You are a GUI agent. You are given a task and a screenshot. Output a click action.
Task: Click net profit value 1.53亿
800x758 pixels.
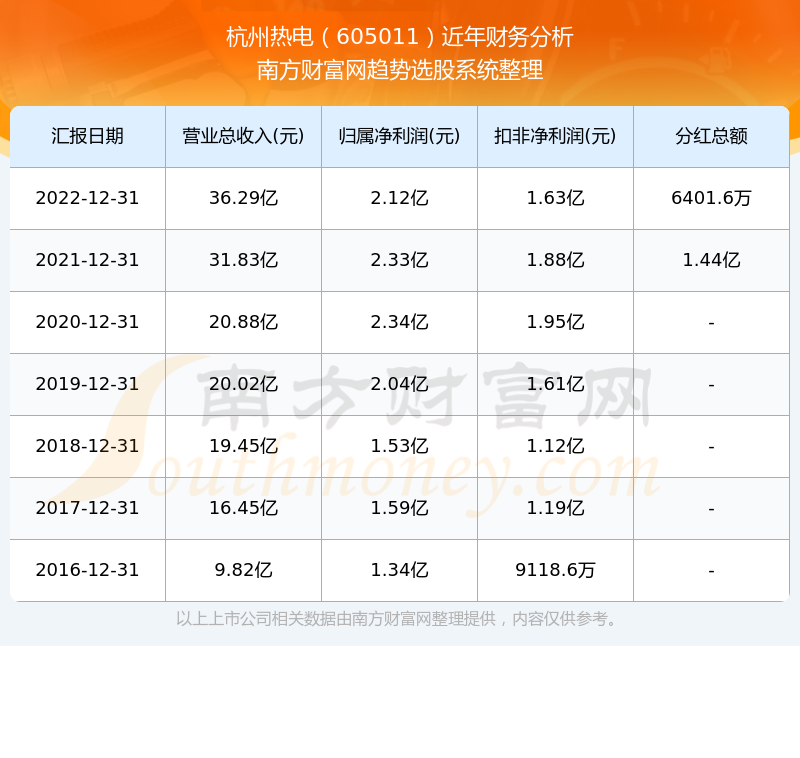399,446
